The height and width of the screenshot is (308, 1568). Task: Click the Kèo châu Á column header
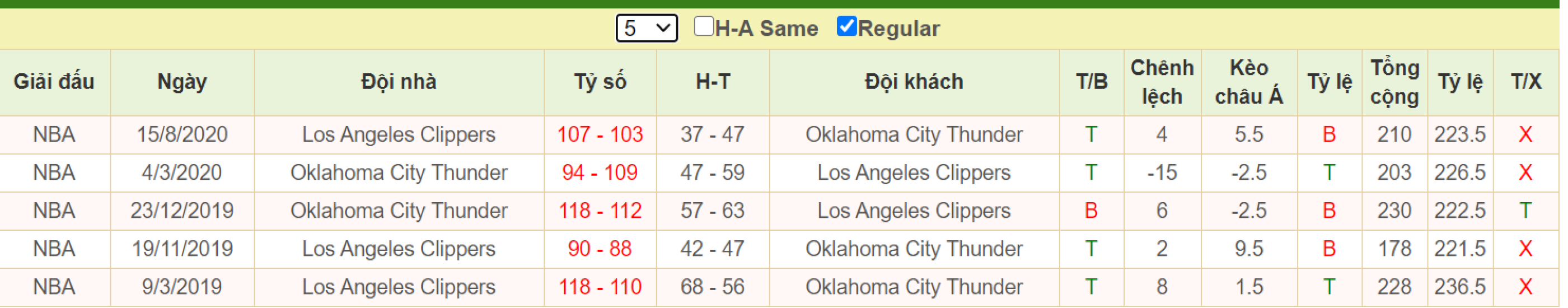1249,82
